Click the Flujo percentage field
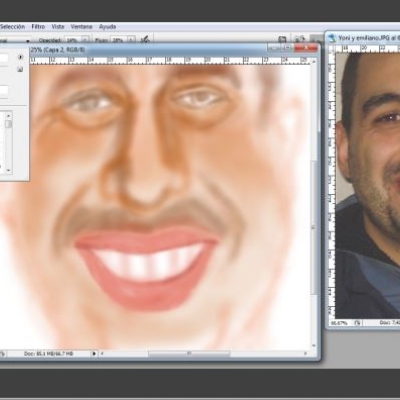This screenshot has width=400, height=400. [x=118, y=40]
